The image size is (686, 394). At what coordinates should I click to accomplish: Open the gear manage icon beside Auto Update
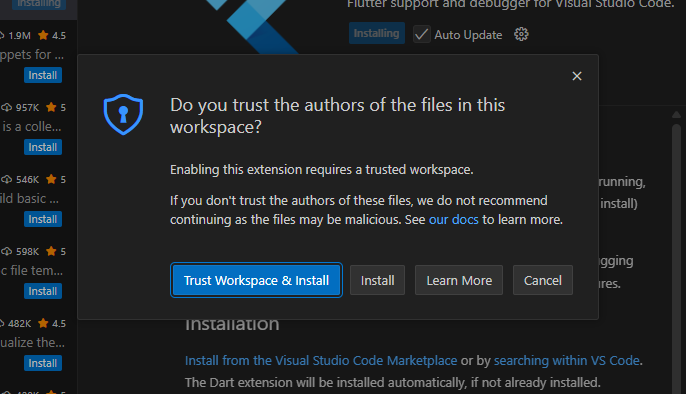521,34
